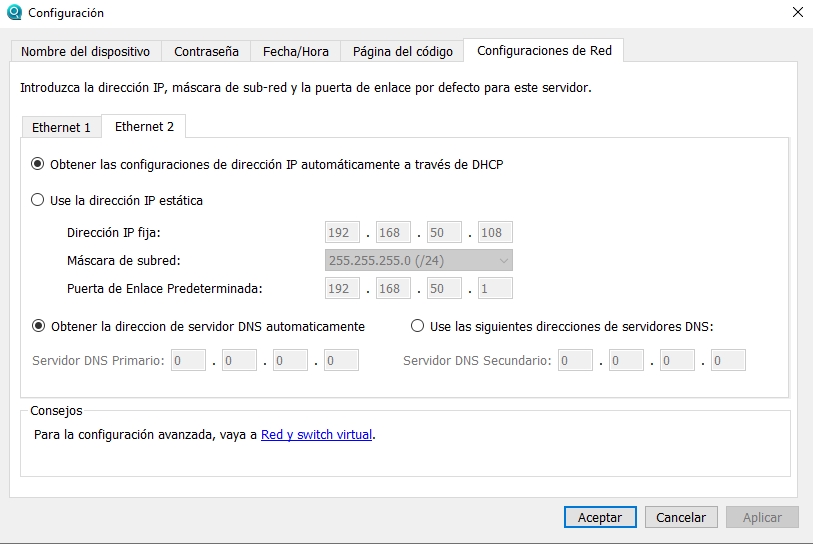Select DHCP automatic IP configuration option

[x=38, y=164]
